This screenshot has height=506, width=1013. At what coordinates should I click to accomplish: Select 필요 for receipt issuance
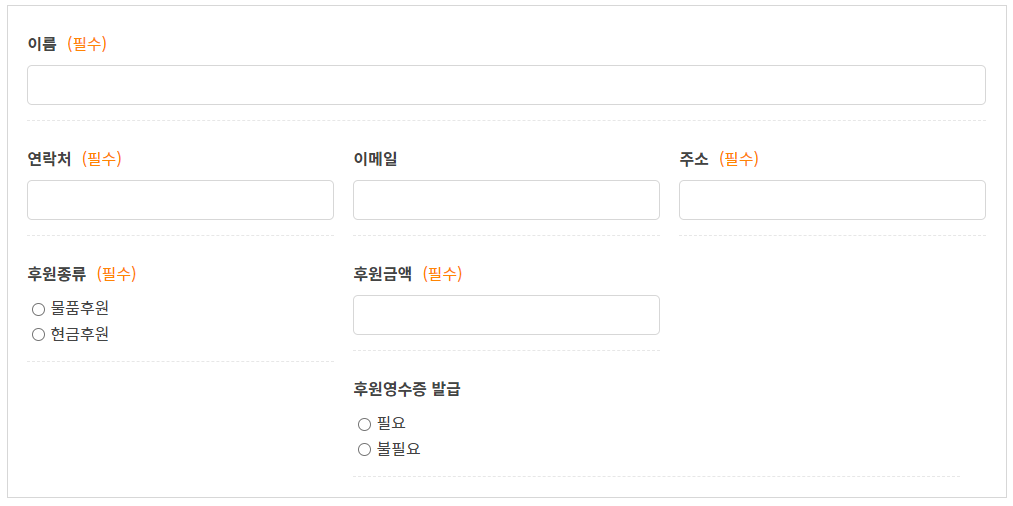click(x=365, y=424)
